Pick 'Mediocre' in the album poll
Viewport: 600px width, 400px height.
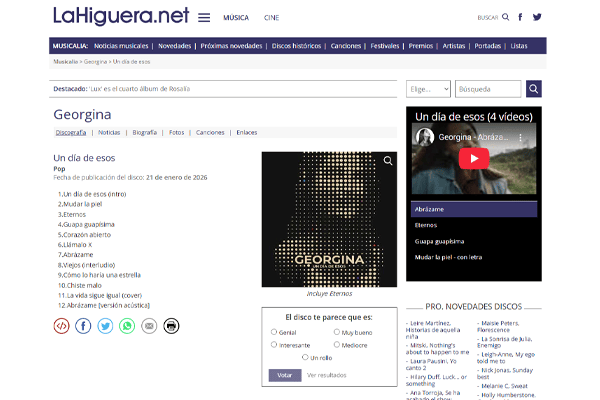[x=334, y=344]
